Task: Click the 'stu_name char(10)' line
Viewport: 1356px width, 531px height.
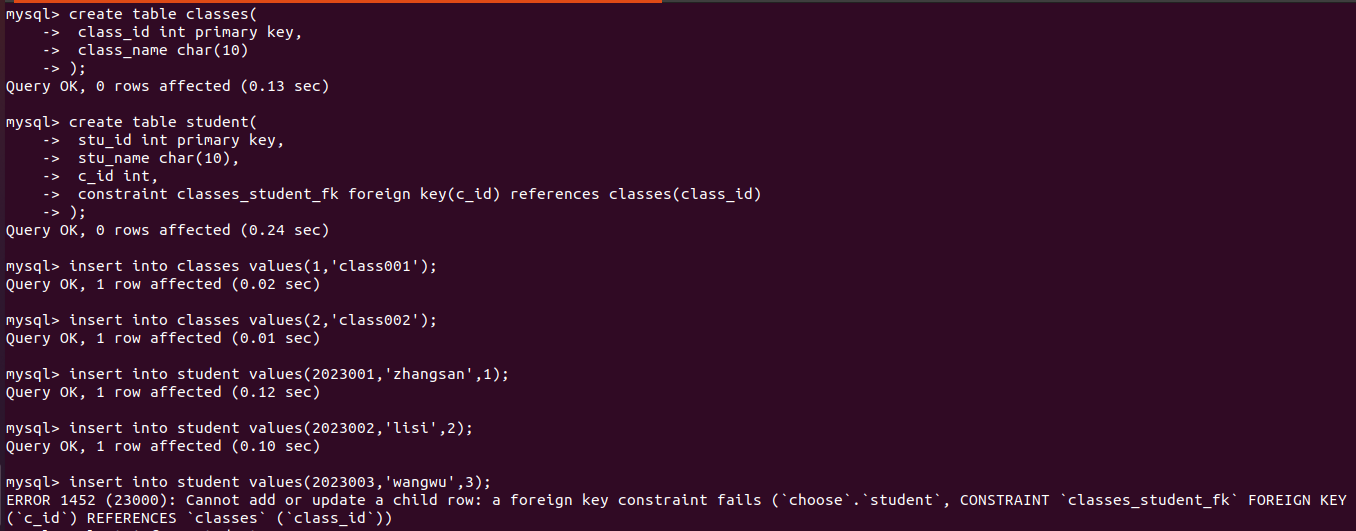Action: click(x=158, y=158)
